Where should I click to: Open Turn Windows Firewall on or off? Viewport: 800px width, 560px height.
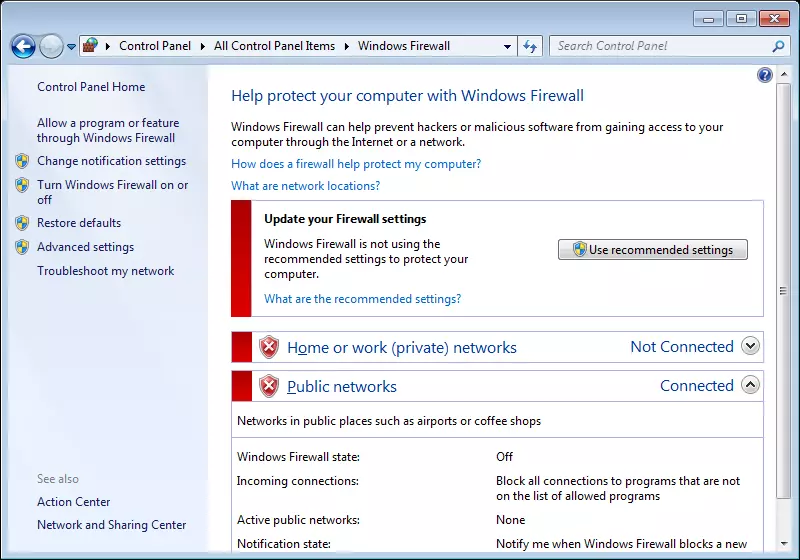pos(112,192)
